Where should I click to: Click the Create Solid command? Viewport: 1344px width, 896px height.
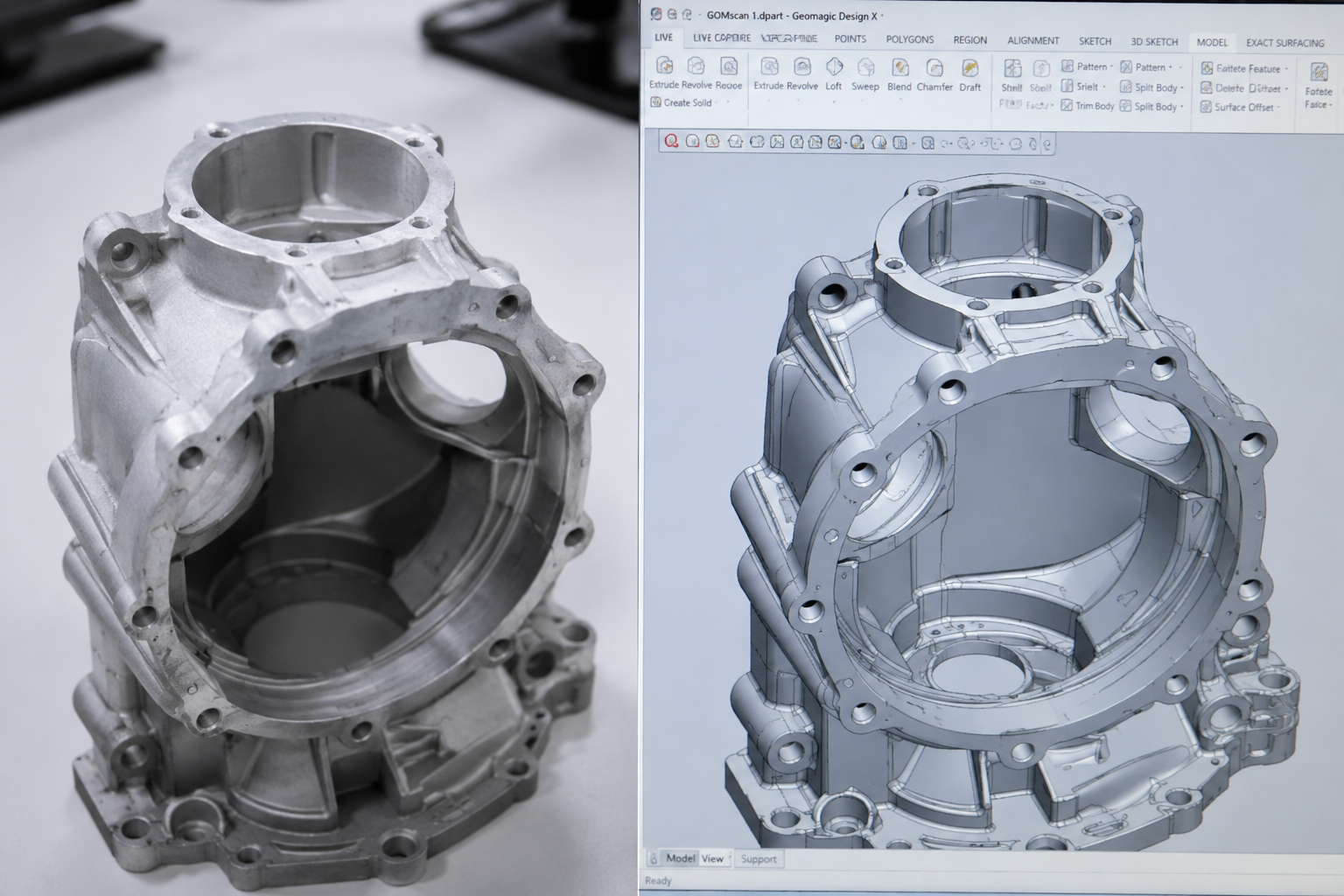[x=681, y=102]
